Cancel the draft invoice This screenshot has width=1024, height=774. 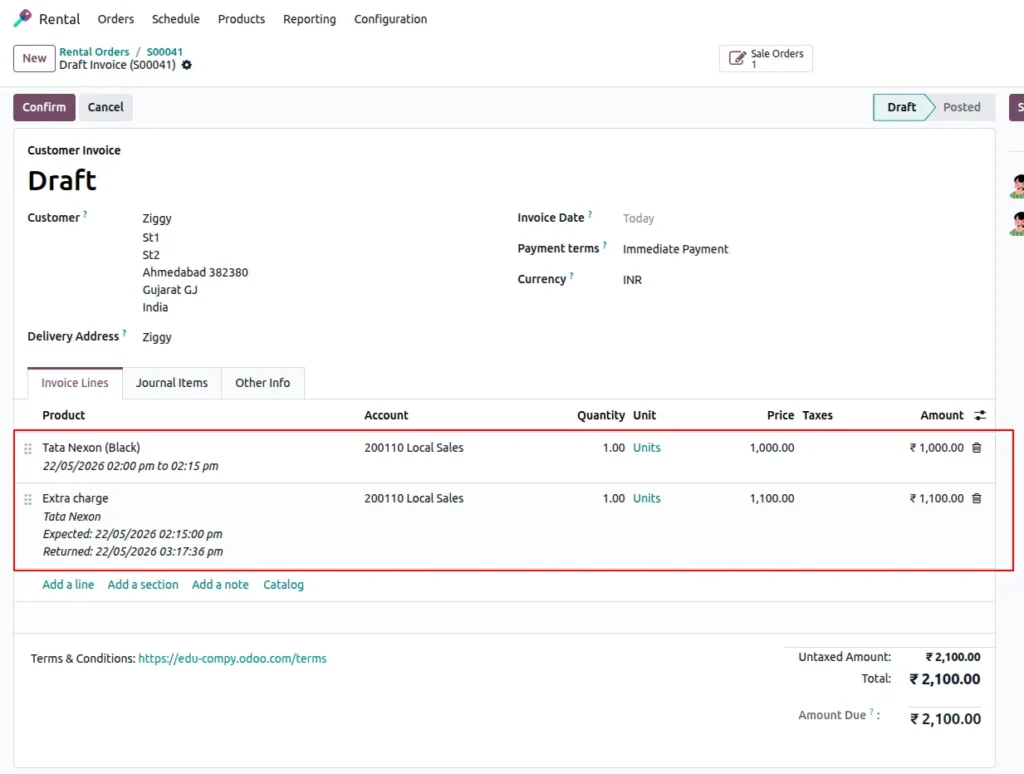[106, 107]
